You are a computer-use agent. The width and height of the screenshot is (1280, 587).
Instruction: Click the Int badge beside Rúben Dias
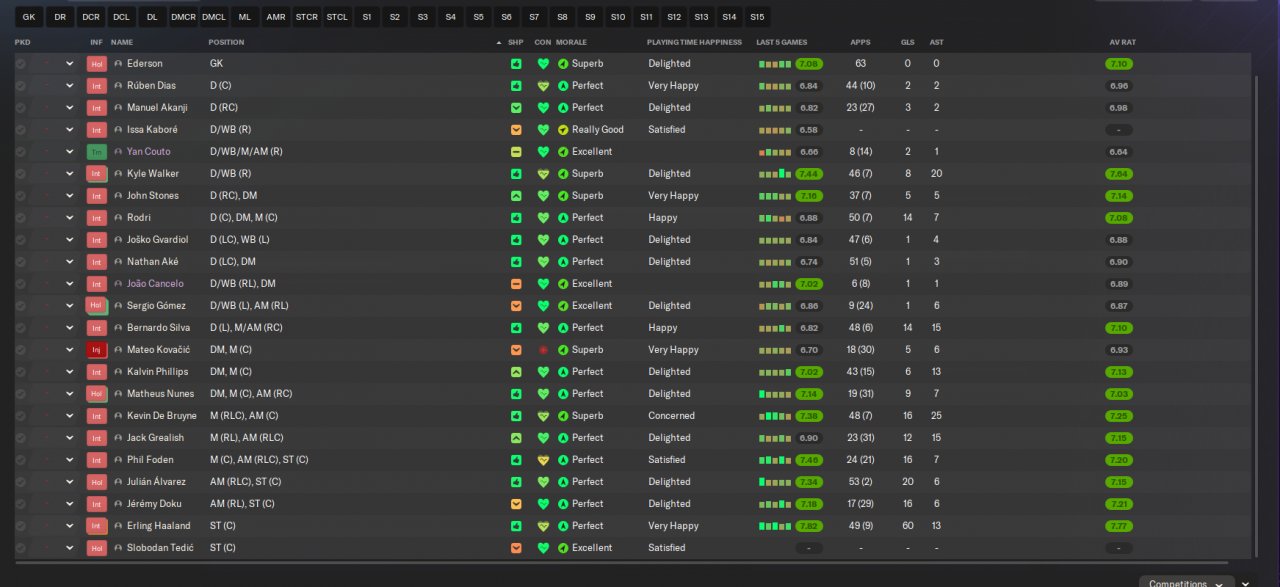tap(96, 86)
